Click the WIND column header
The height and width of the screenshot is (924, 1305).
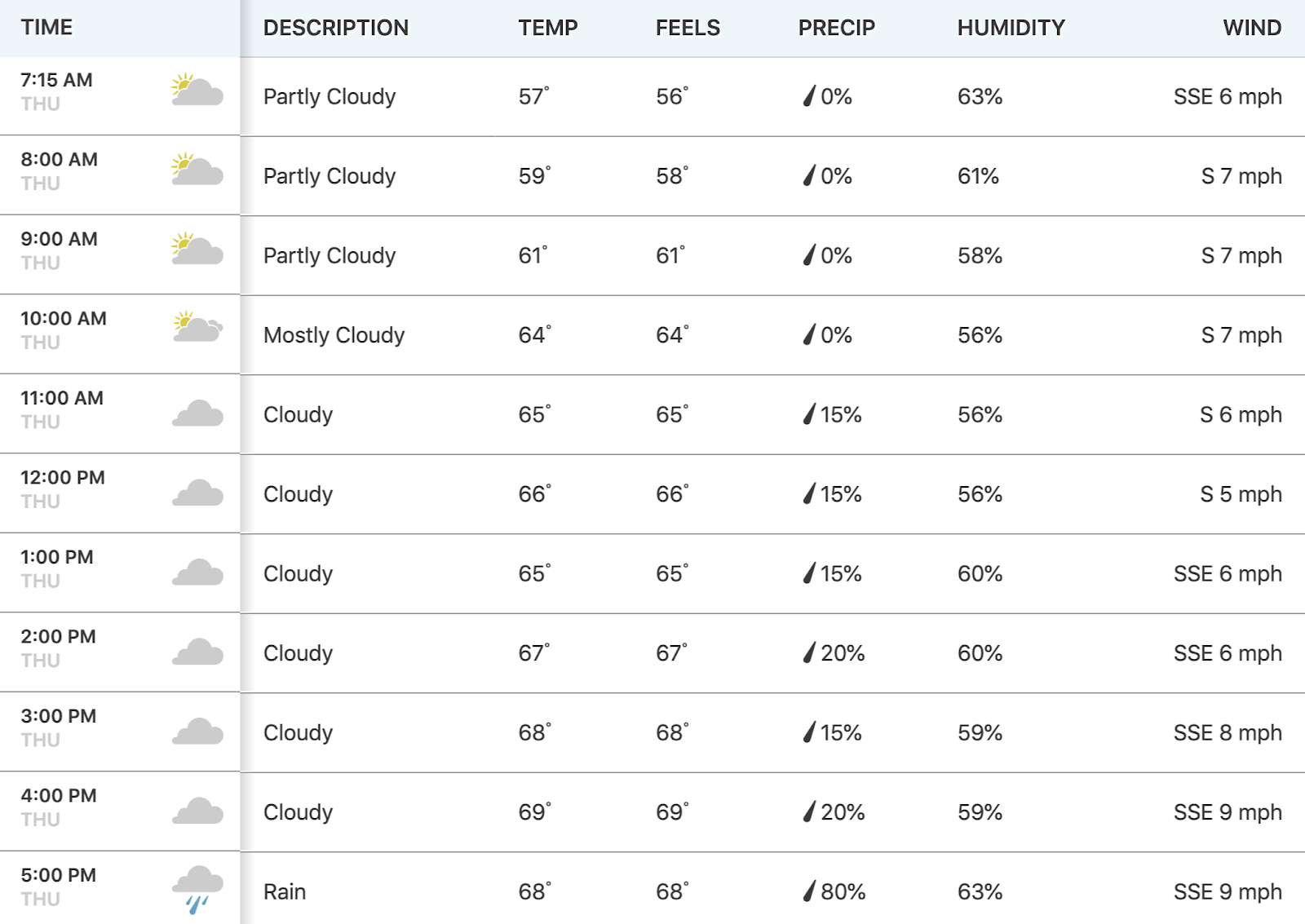[x=1252, y=28]
